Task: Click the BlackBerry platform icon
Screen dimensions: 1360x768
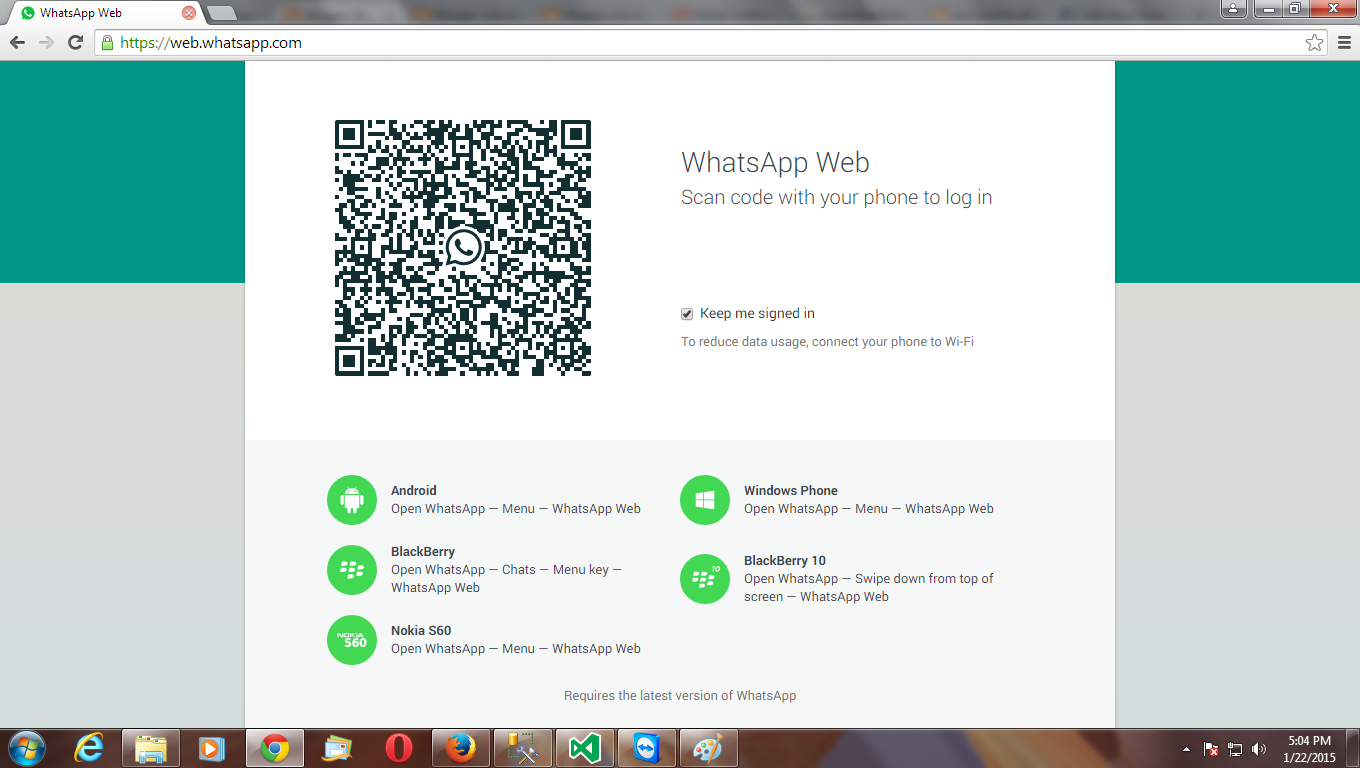Action: (352, 570)
